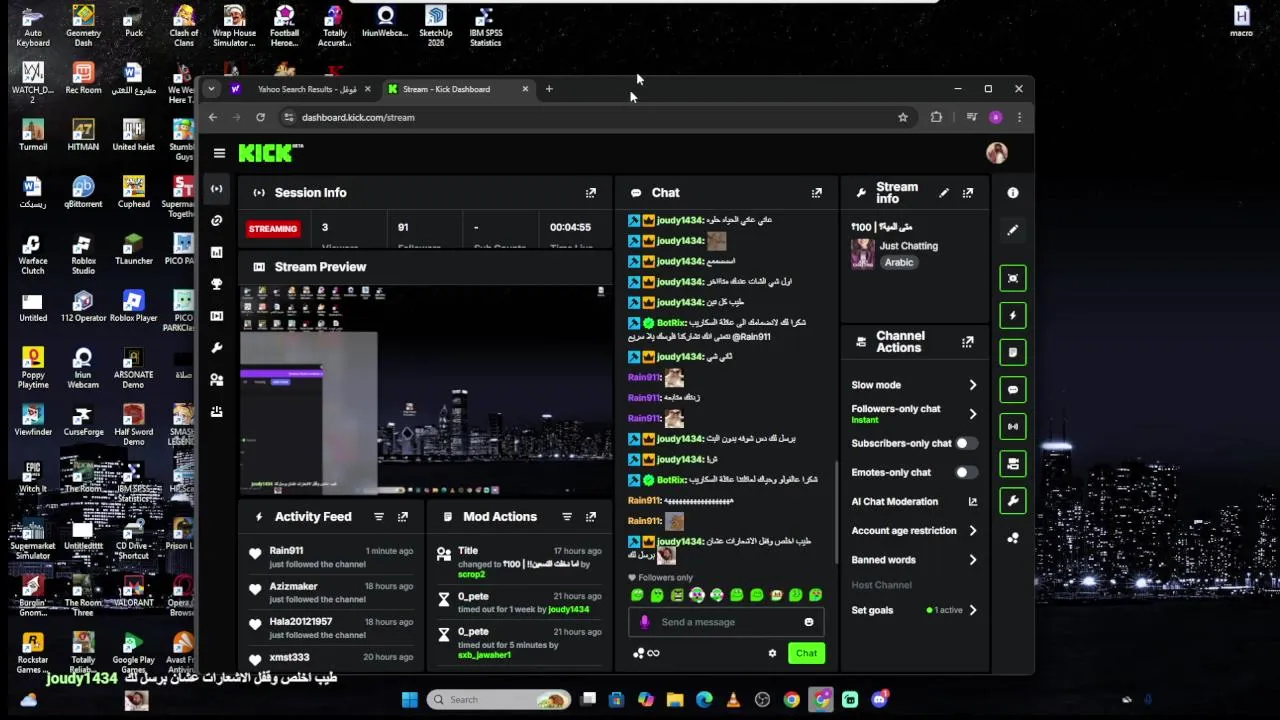Open the browser tab list dropdown arrow
This screenshot has height=720, width=1280.
click(x=211, y=89)
